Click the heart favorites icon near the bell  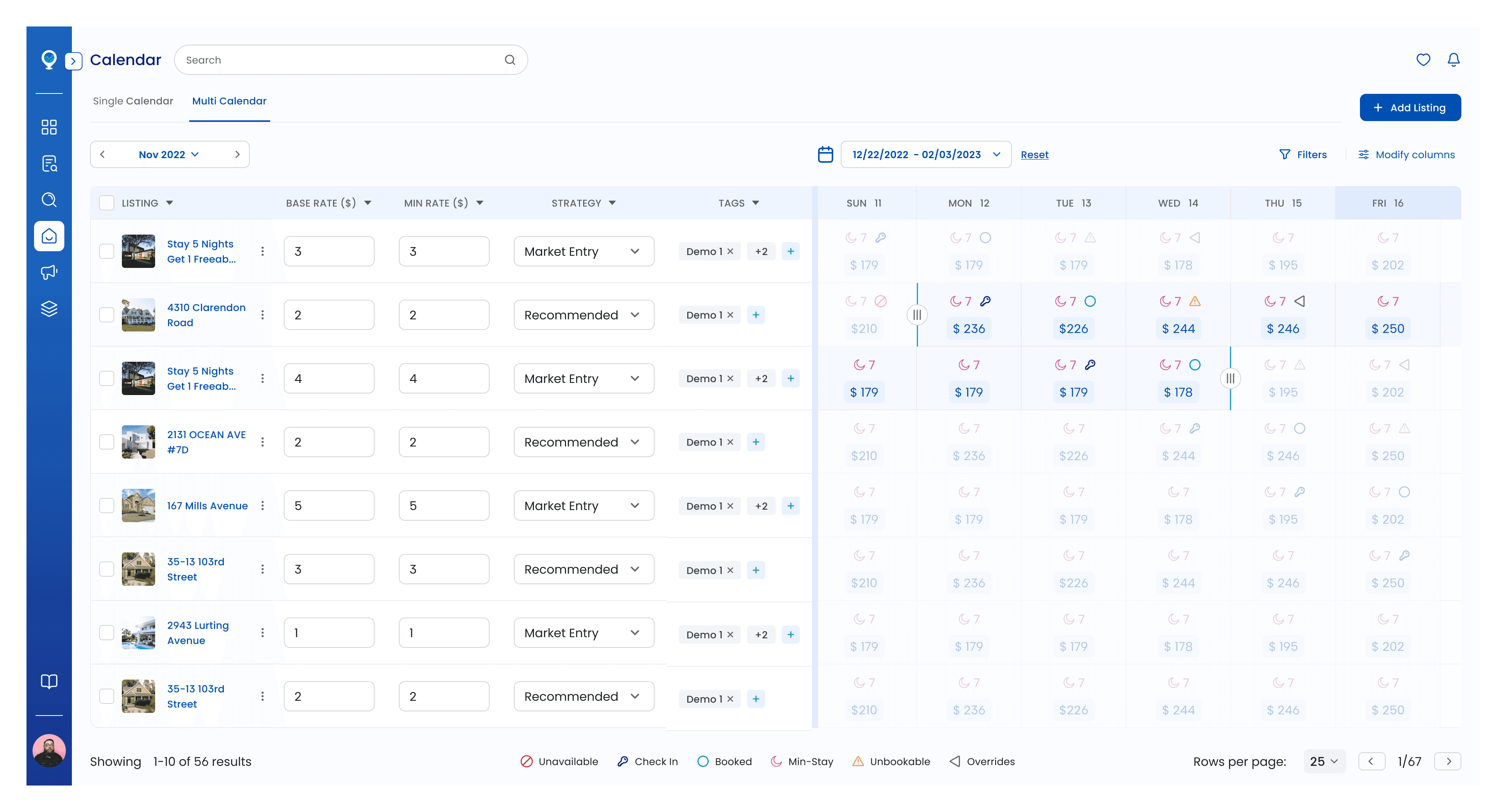(x=1424, y=60)
